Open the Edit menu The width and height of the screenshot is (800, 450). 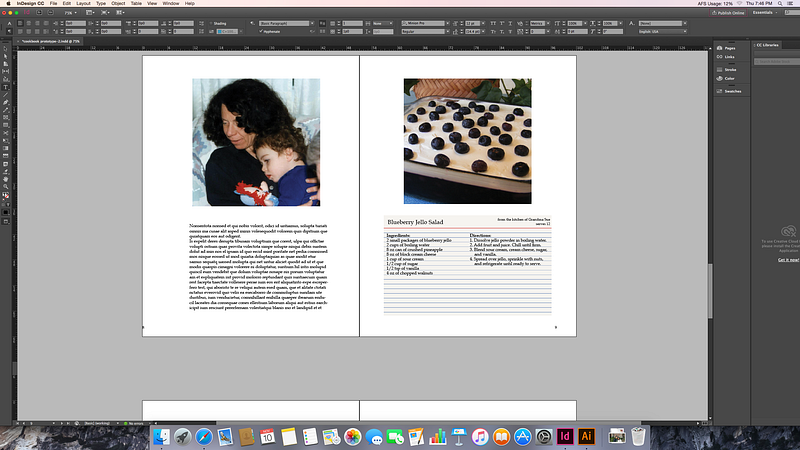(67, 4)
